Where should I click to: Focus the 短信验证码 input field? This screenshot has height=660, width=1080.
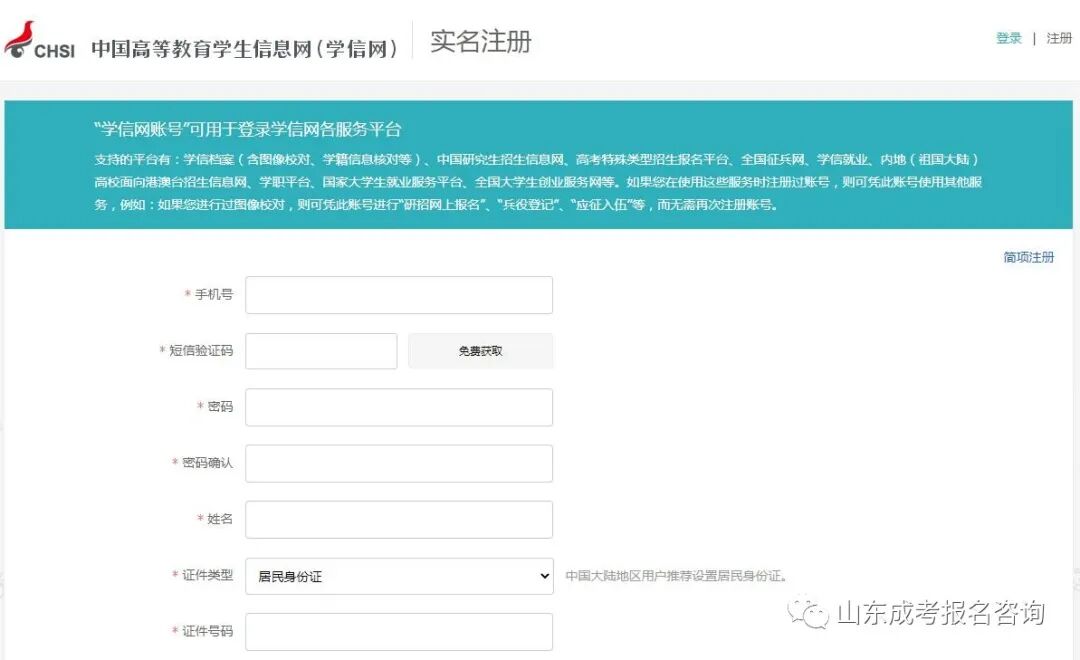[x=321, y=351]
